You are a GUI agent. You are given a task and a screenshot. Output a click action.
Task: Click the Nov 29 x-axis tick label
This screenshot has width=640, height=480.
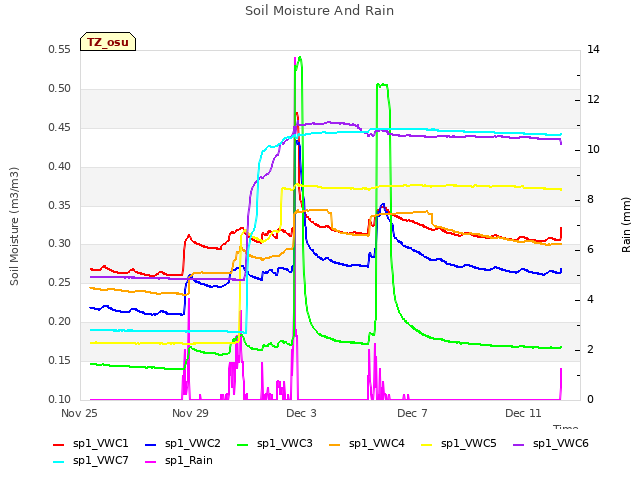coord(190,413)
